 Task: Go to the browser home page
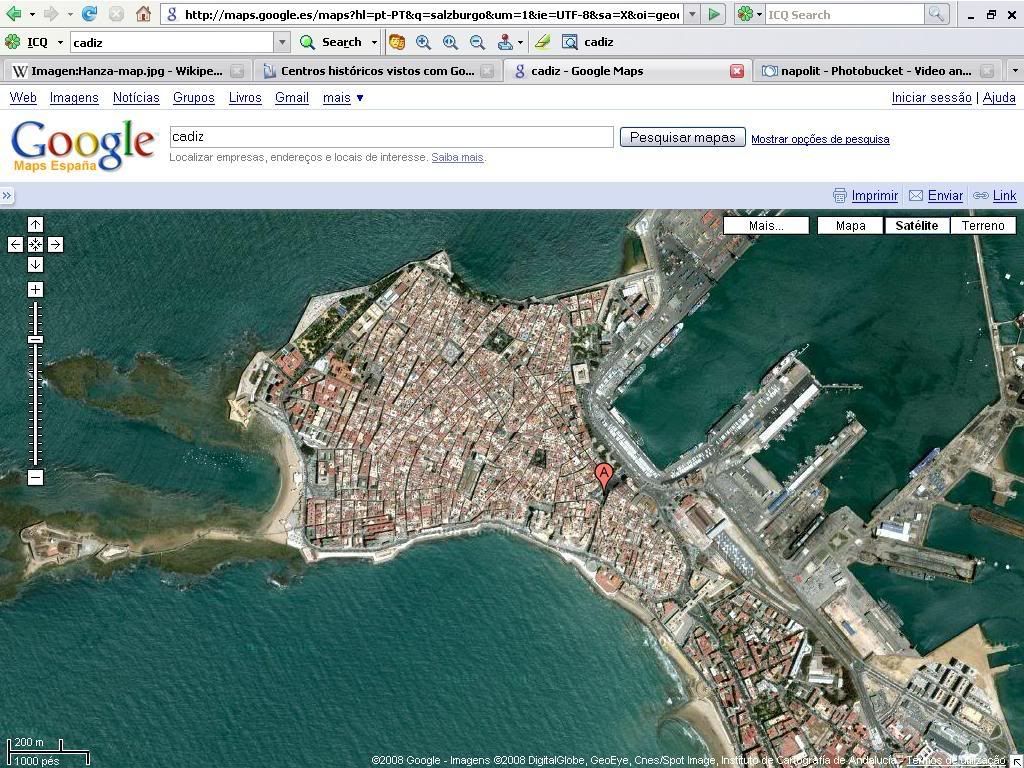click(143, 14)
